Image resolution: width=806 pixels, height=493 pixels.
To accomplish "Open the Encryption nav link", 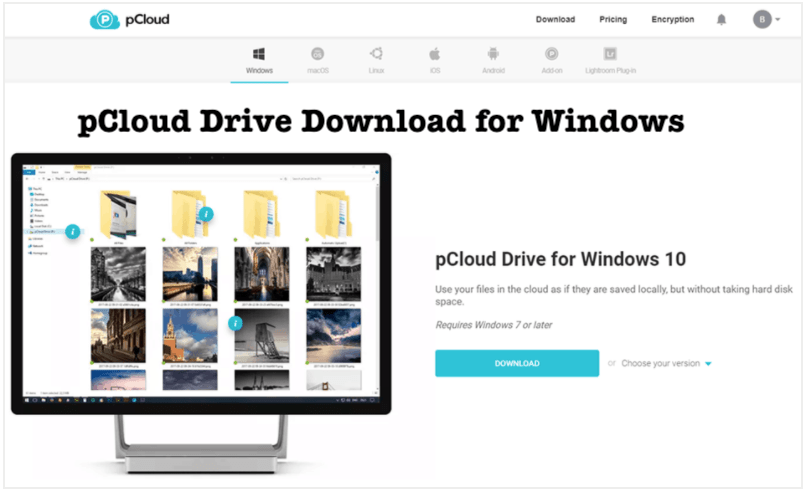I will click(x=672, y=20).
